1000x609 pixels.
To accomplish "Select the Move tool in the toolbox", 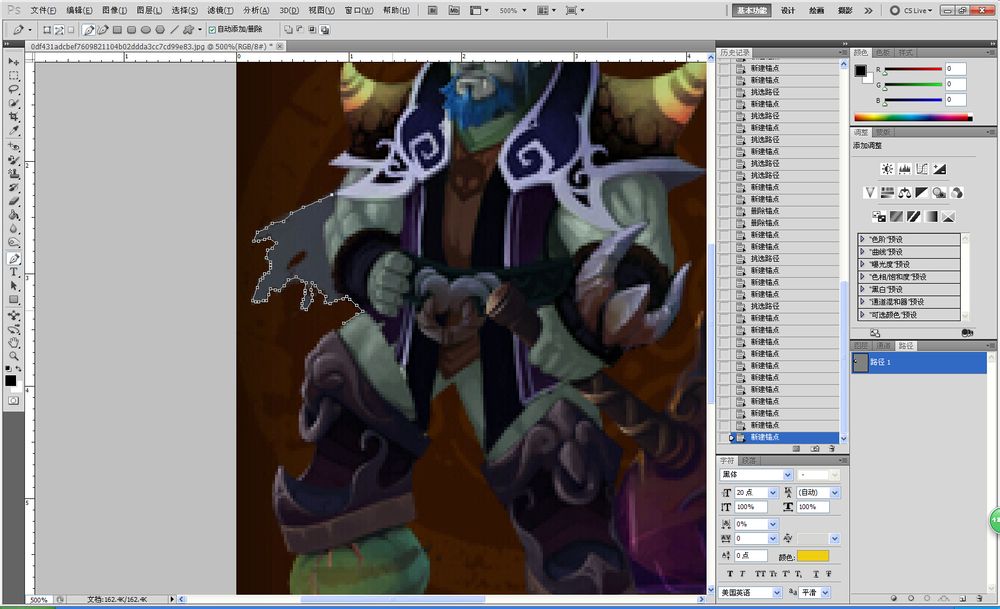I will point(13,61).
